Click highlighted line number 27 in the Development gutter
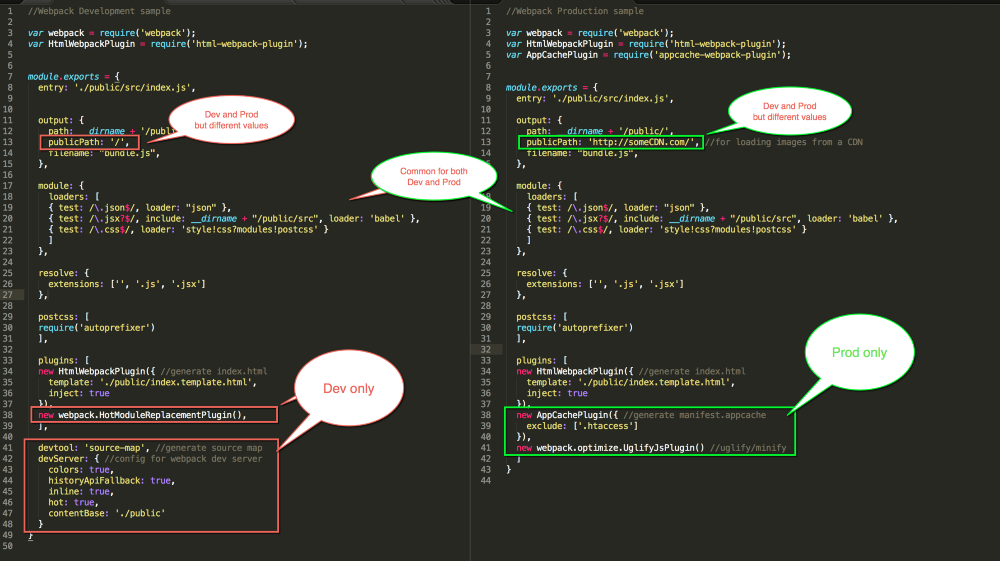This screenshot has width=1000, height=561. pos(8,295)
